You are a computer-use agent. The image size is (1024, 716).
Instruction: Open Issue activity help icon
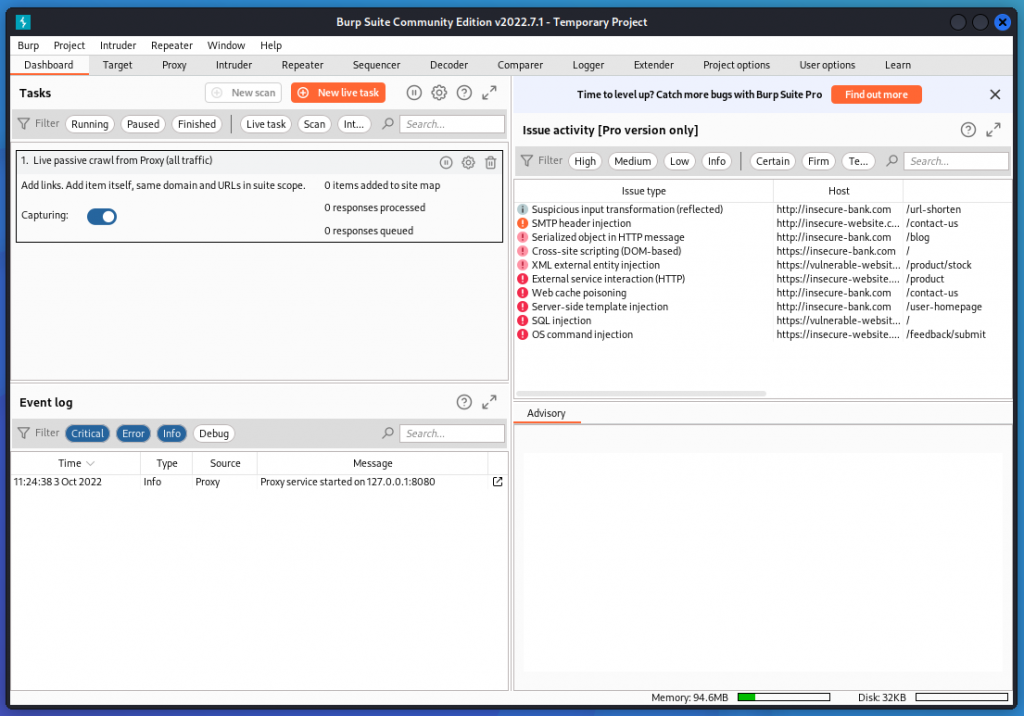pyautogui.click(x=968, y=130)
